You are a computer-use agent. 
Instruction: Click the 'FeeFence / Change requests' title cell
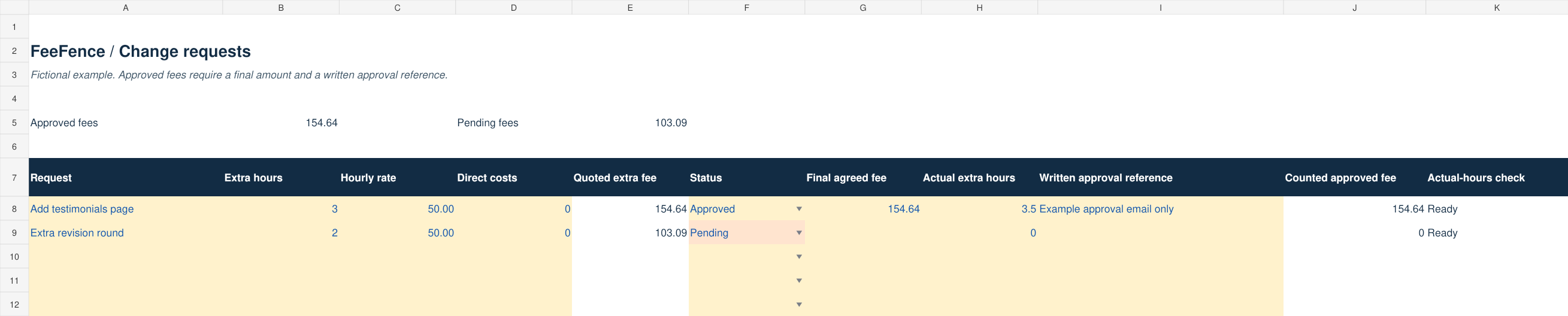pos(141,51)
